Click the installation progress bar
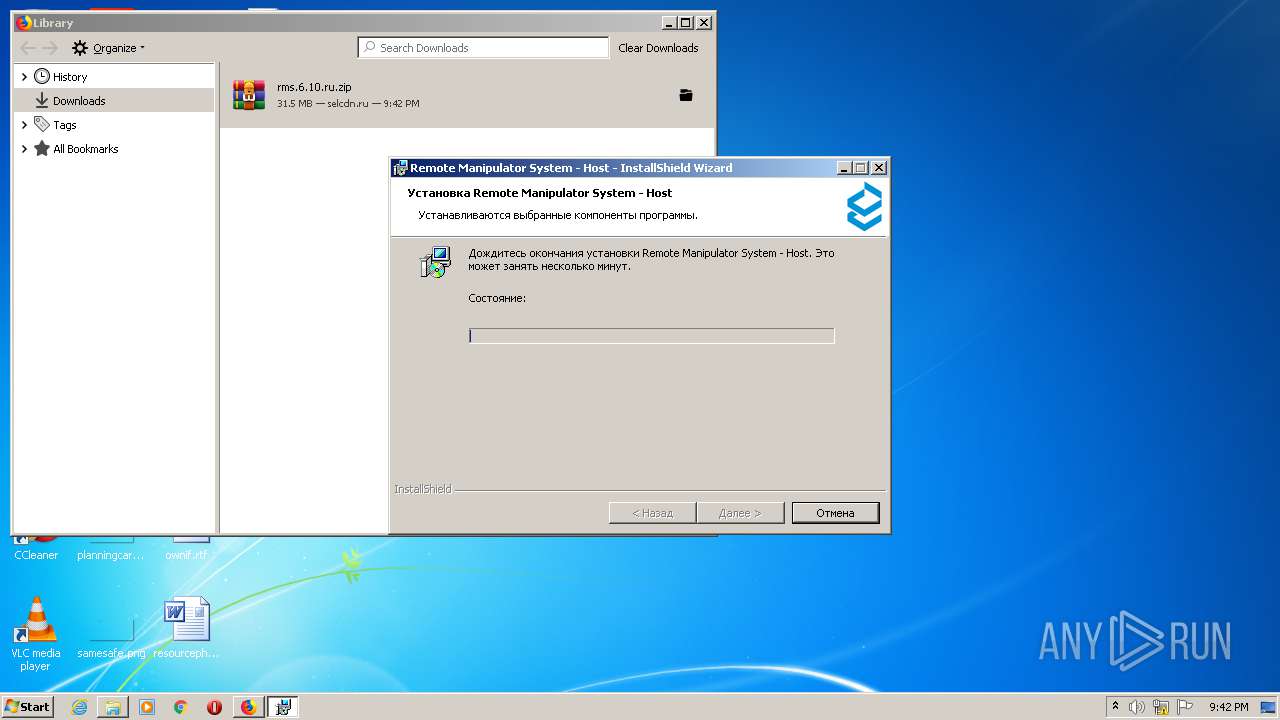1280x720 pixels. click(651, 336)
